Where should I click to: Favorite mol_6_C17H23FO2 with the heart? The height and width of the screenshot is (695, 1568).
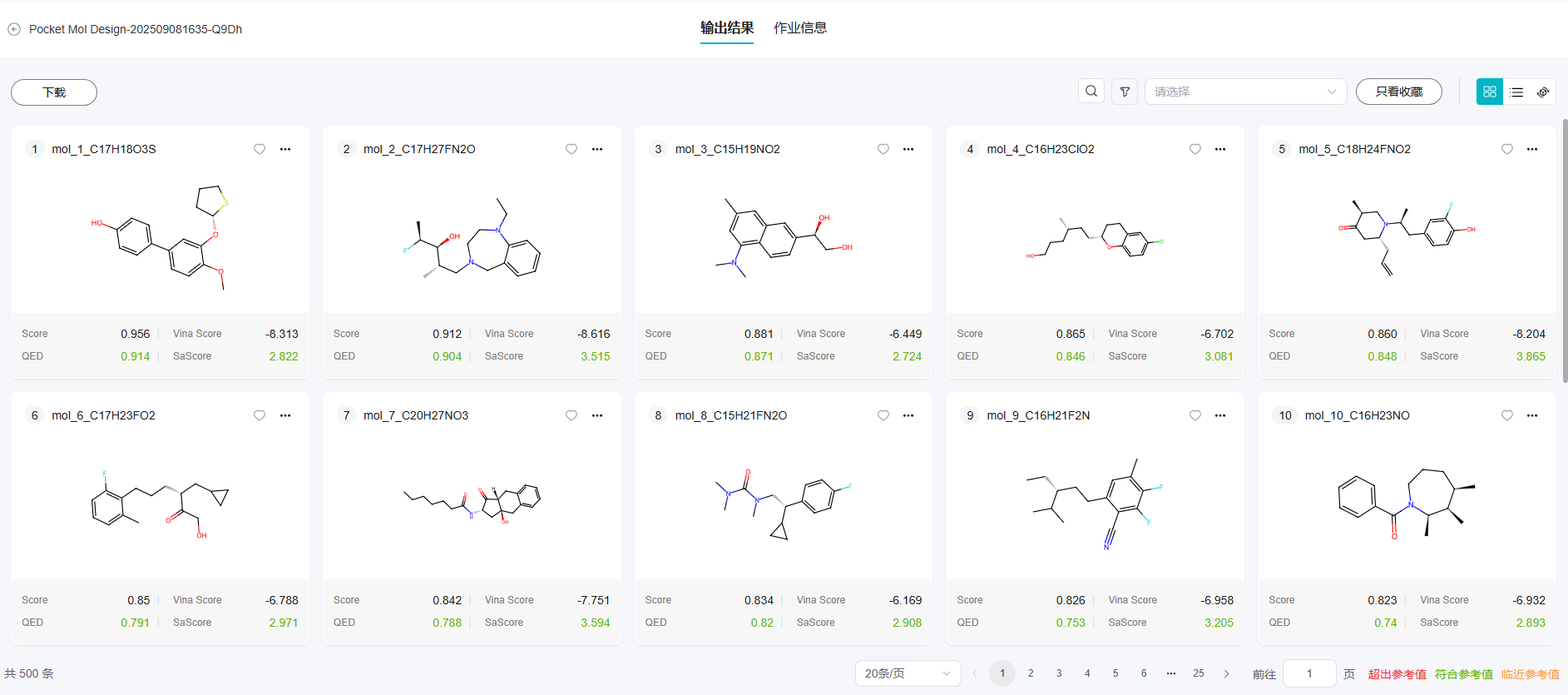(x=260, y=415)
